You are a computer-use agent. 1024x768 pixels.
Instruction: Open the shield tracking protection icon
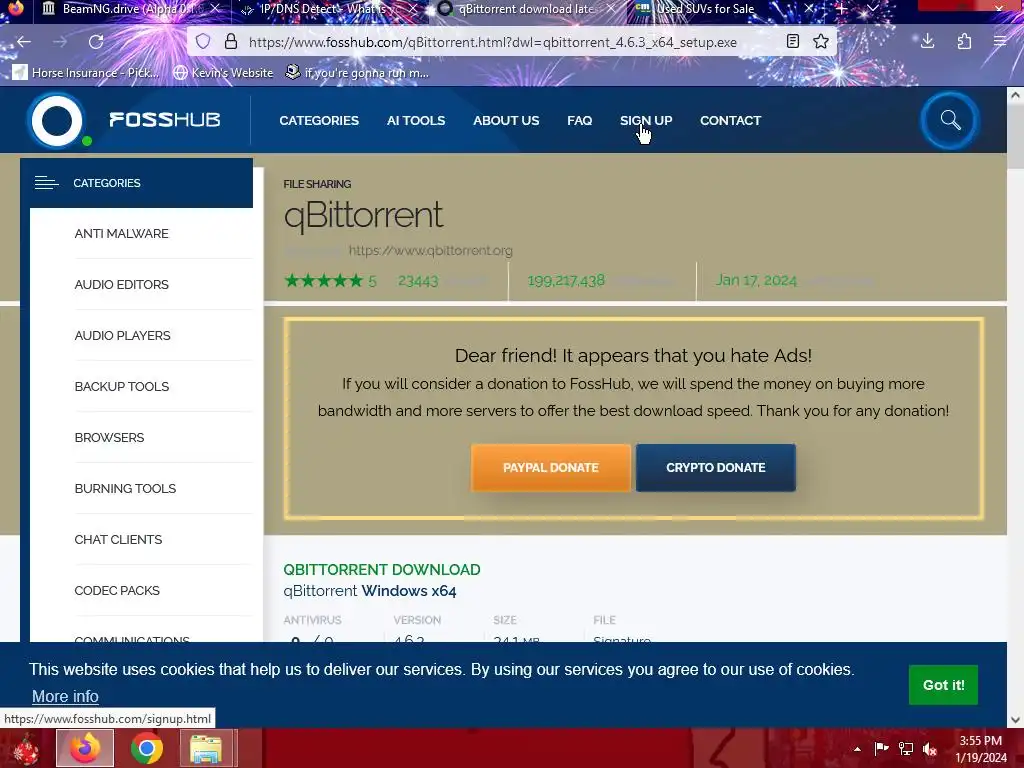[203, 42]
